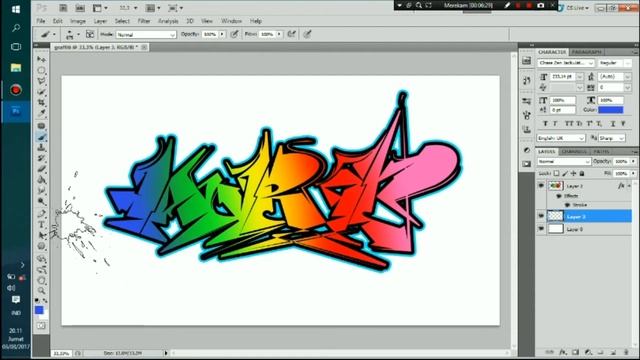Viewport: 640px width, 360px height.
Task: Click the Faux Bold button
Action: tap(546, 123)
